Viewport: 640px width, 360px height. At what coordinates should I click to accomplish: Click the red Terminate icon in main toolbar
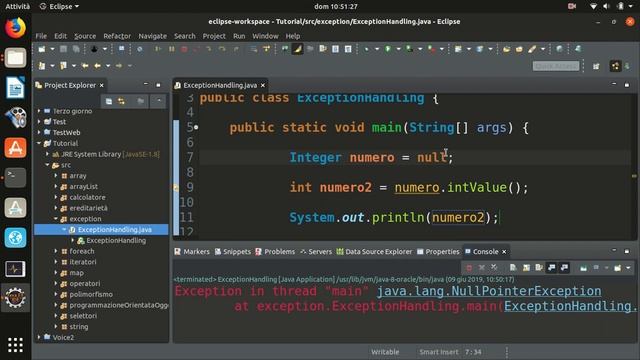184,49
